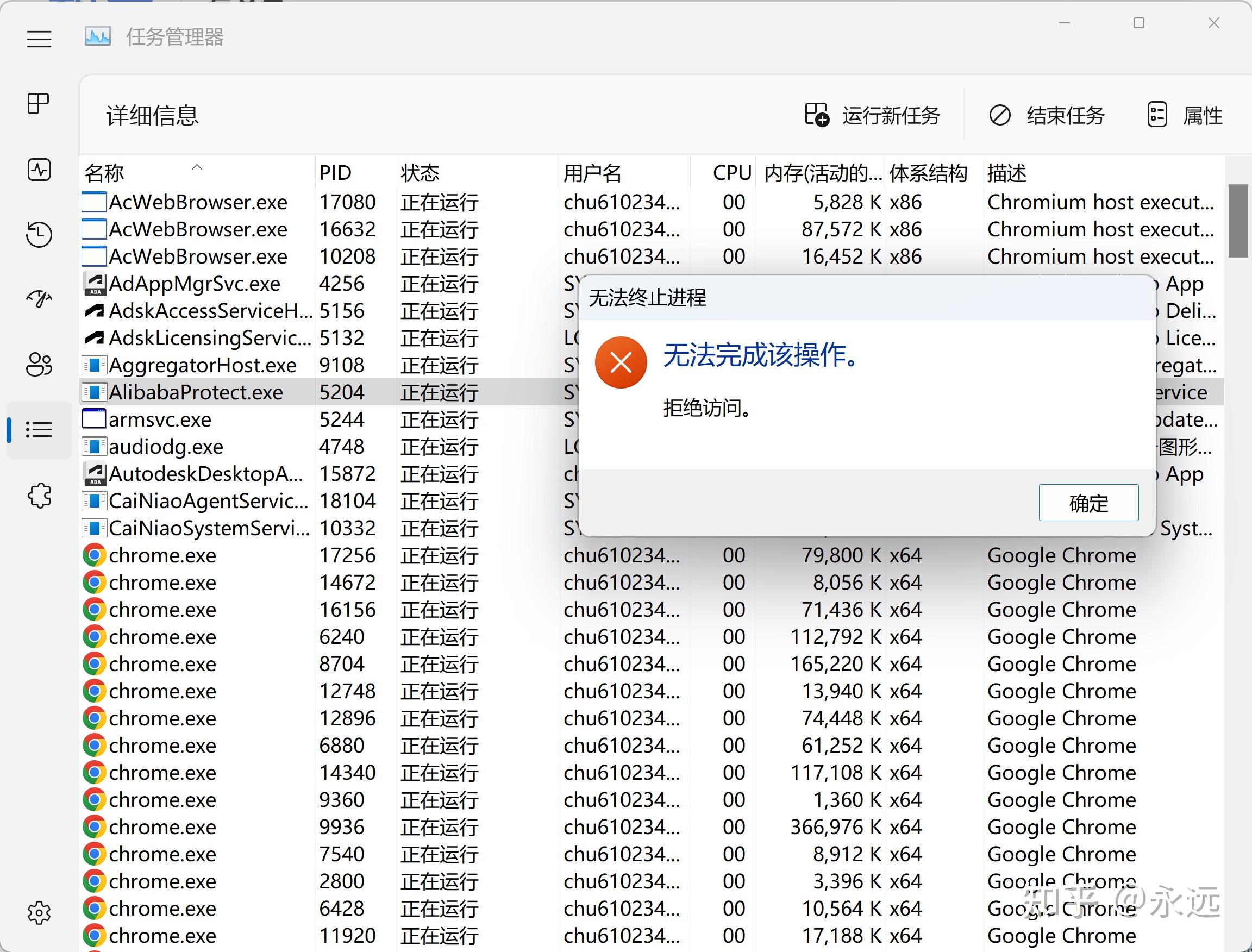Screen dimensions: 1252x952
Task: Click the AdskLicensingServic... process icon
Action: click(95, 338)
